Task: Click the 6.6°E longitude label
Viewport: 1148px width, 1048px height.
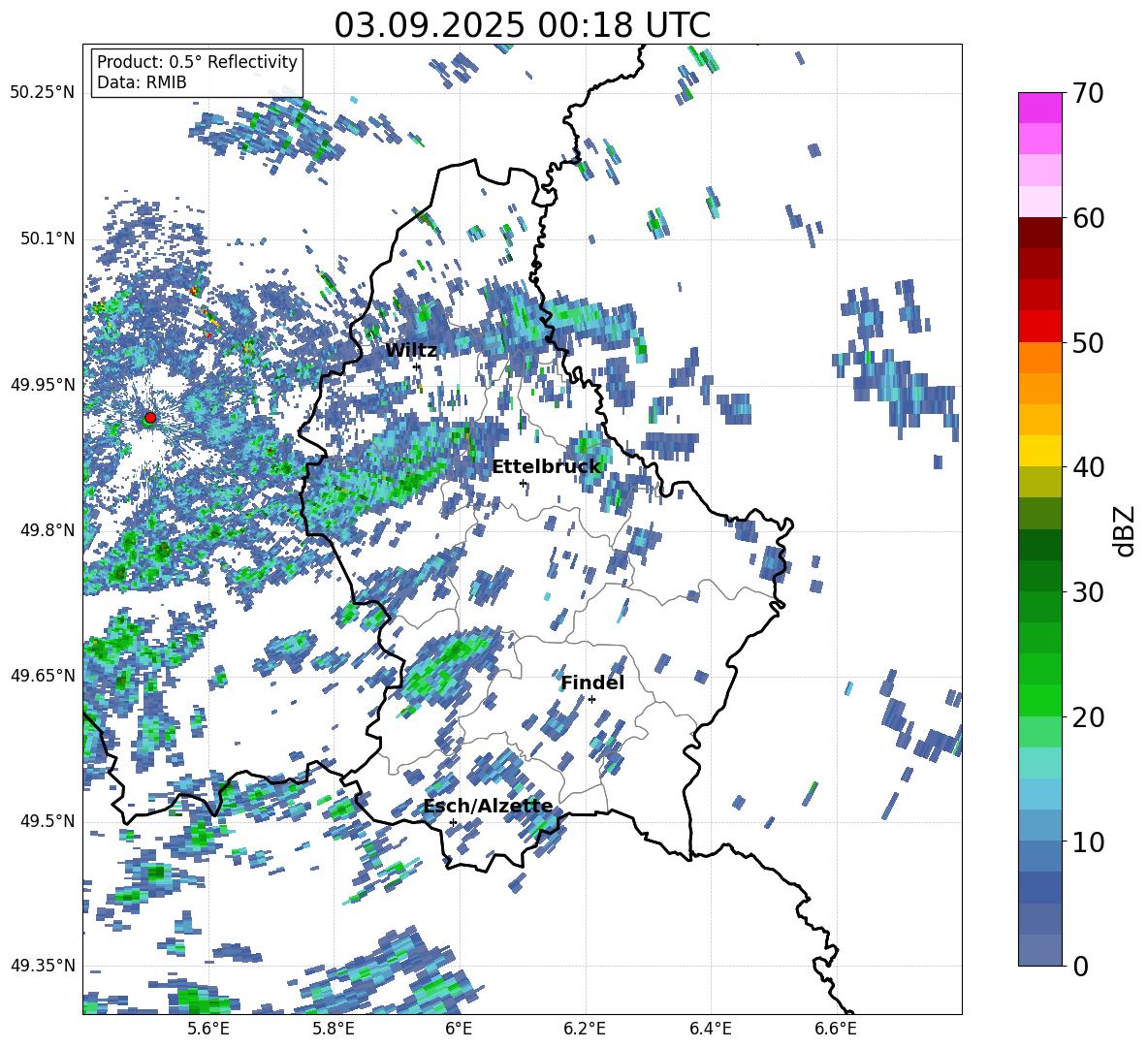Action: 836,1029
